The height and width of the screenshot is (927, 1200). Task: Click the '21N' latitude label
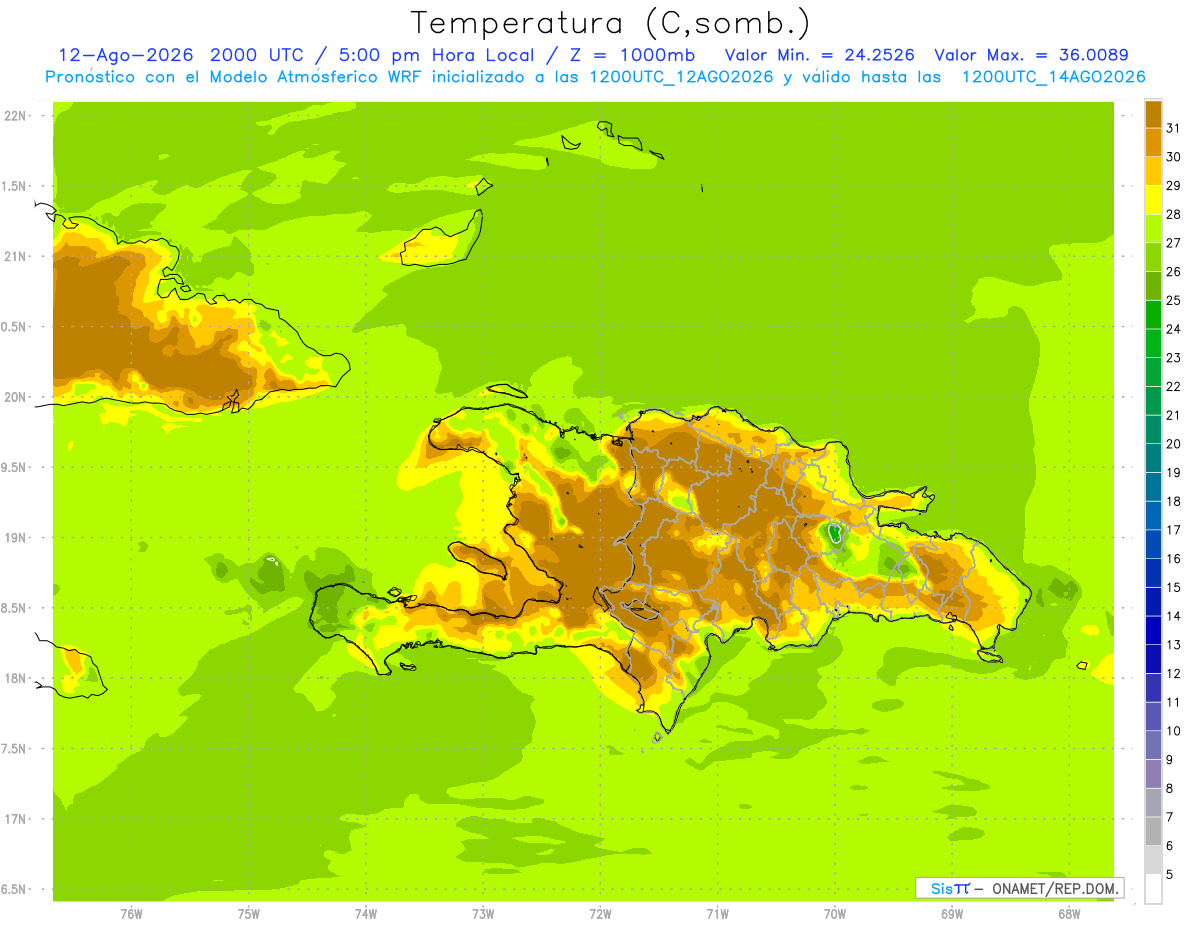click(14, 256)
